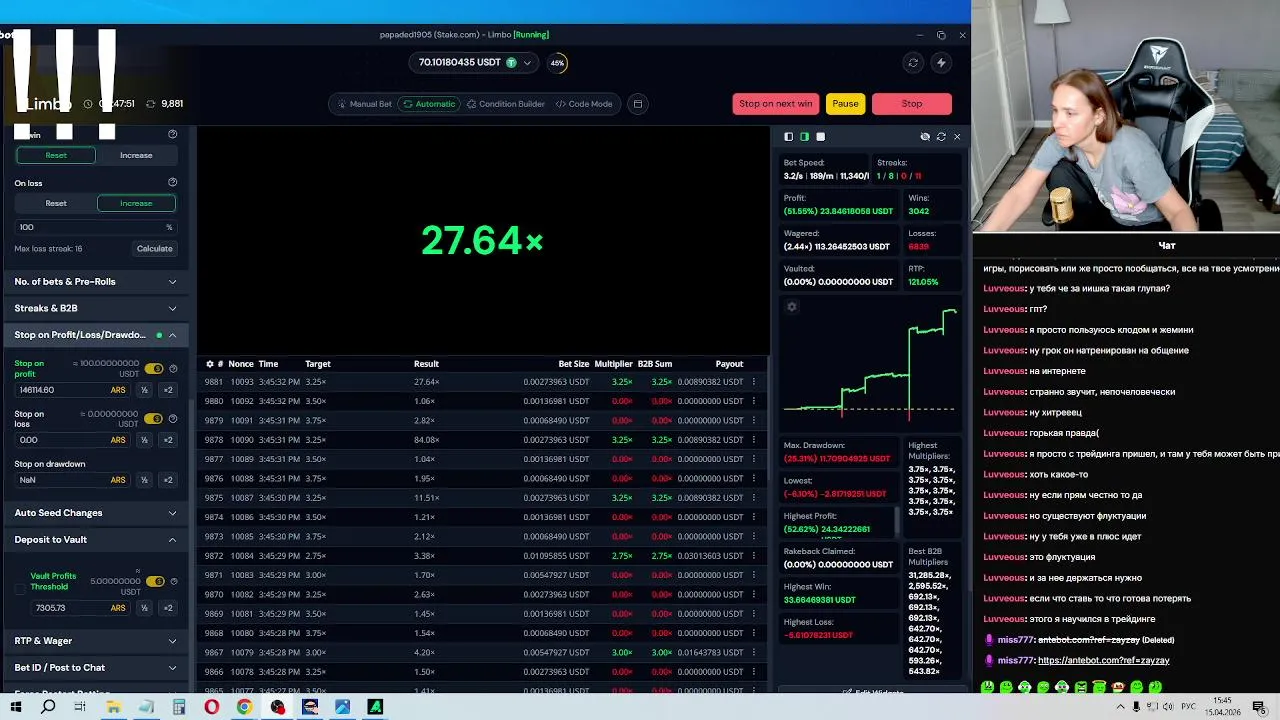Image resolution: width=1280 pixels, height=720 pixels.
Task: Expand Streaks & B2B section
Action: click(x=96, y=308)
